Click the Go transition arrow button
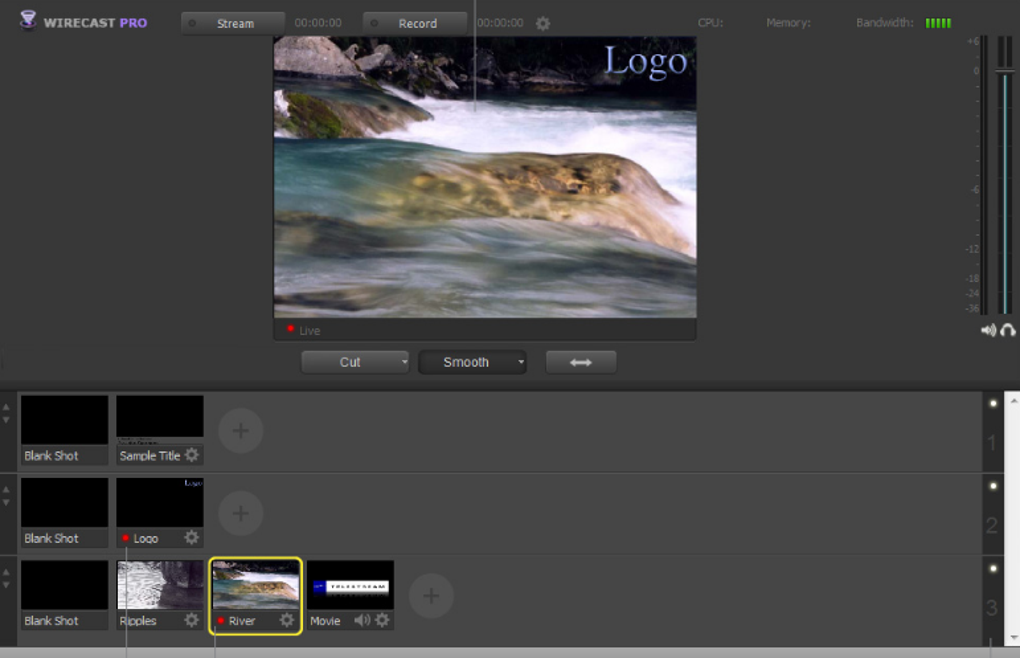Screen dimensions: 1020x658 (x=581, y=362)
